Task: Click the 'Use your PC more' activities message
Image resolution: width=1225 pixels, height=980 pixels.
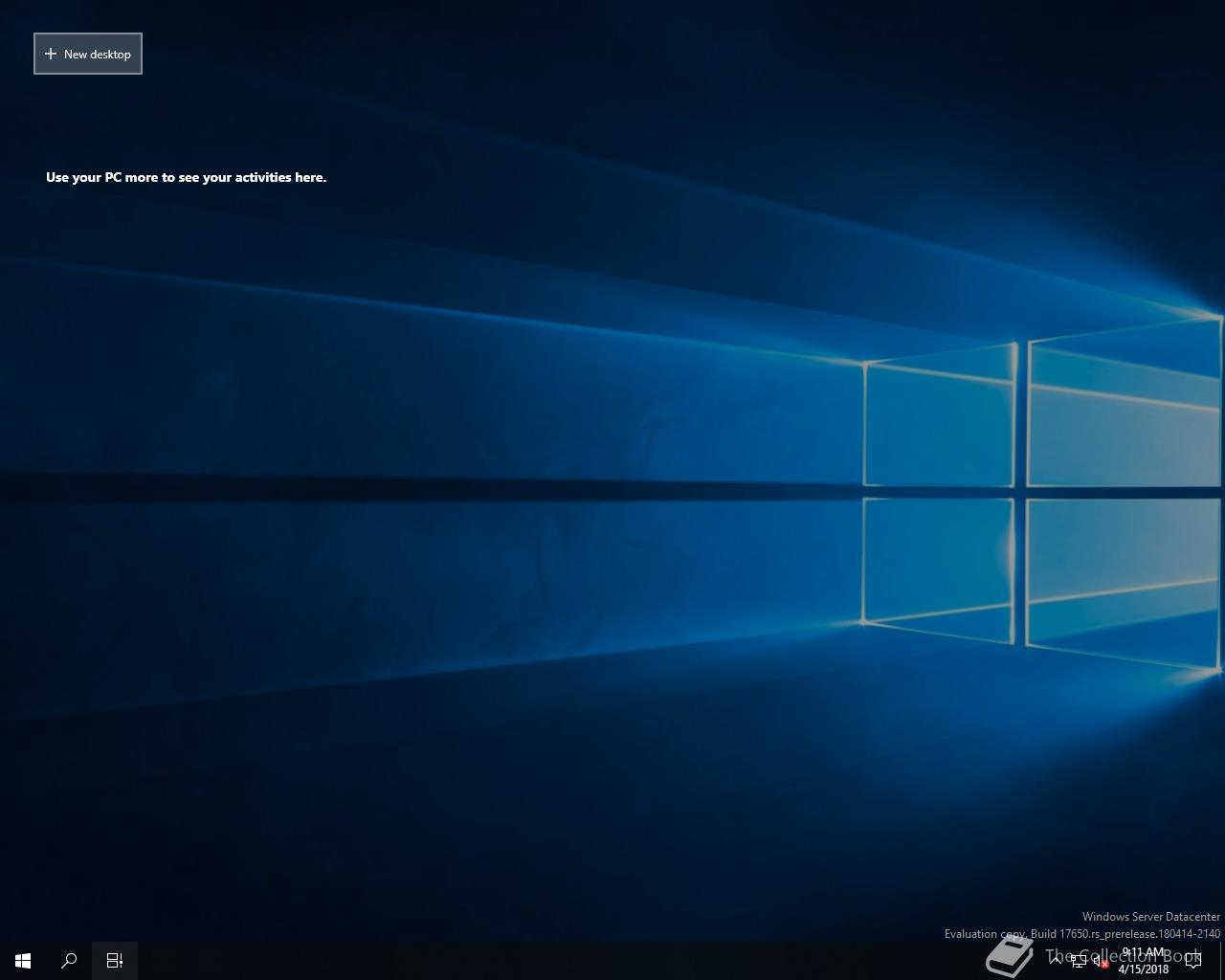Action: click(x=186, y=177)
